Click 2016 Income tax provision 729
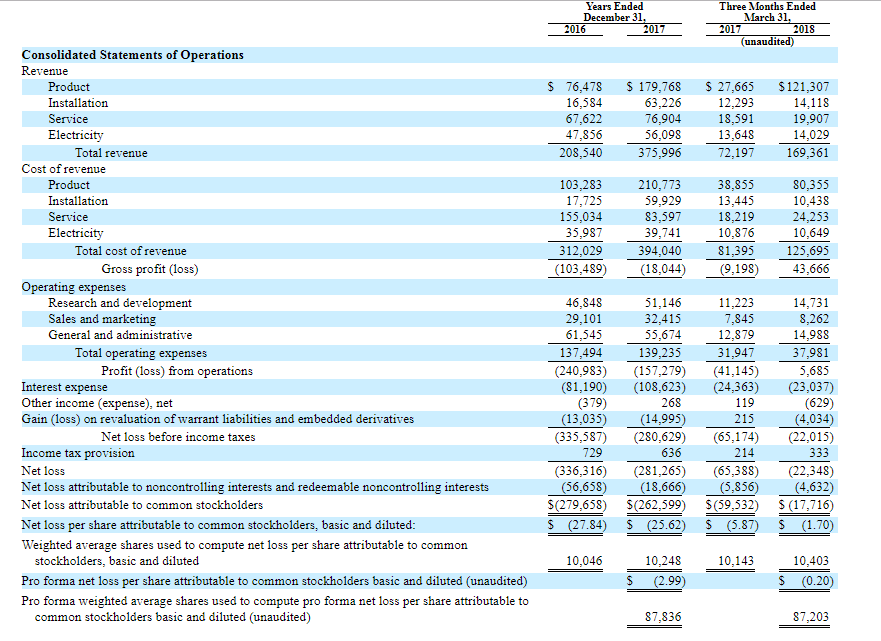The width and height of the screenshot is (881, 641). pos(592,453)
